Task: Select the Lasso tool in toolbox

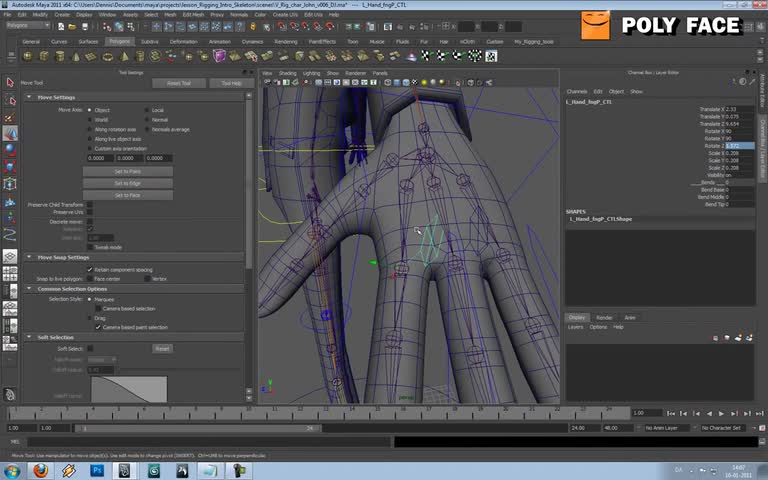Action: (x=10, y=99)
